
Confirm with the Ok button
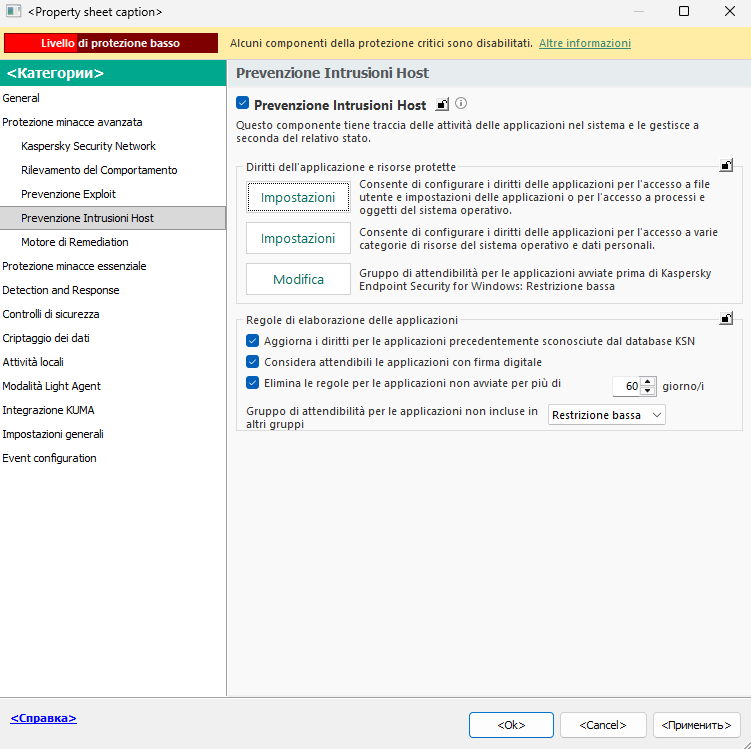pos(511,725)
